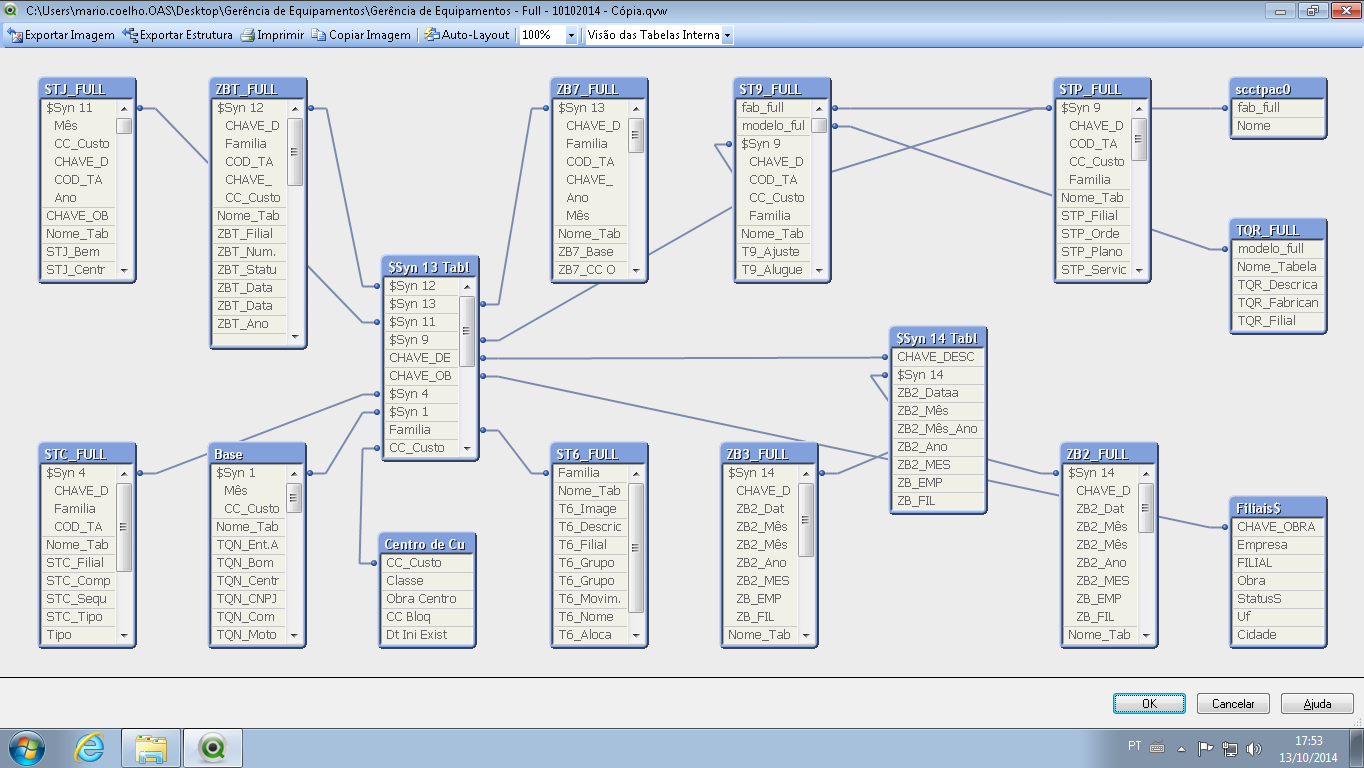Select the ZB3_FULL table header
1364x768 pixels.
[x=769, y=454]
